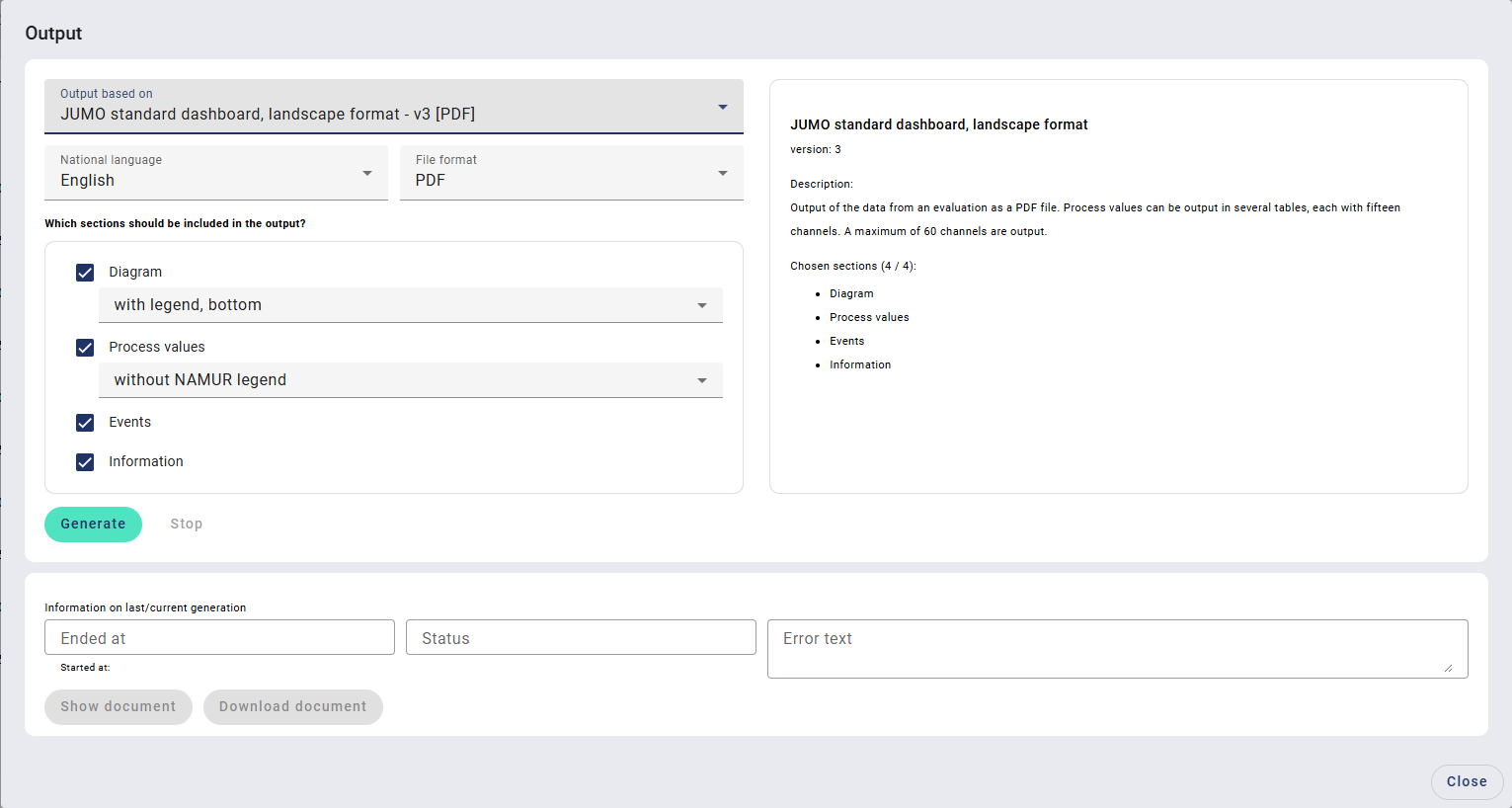
Task: Close the Output dialog
Action: click(x=1467, y=782)
